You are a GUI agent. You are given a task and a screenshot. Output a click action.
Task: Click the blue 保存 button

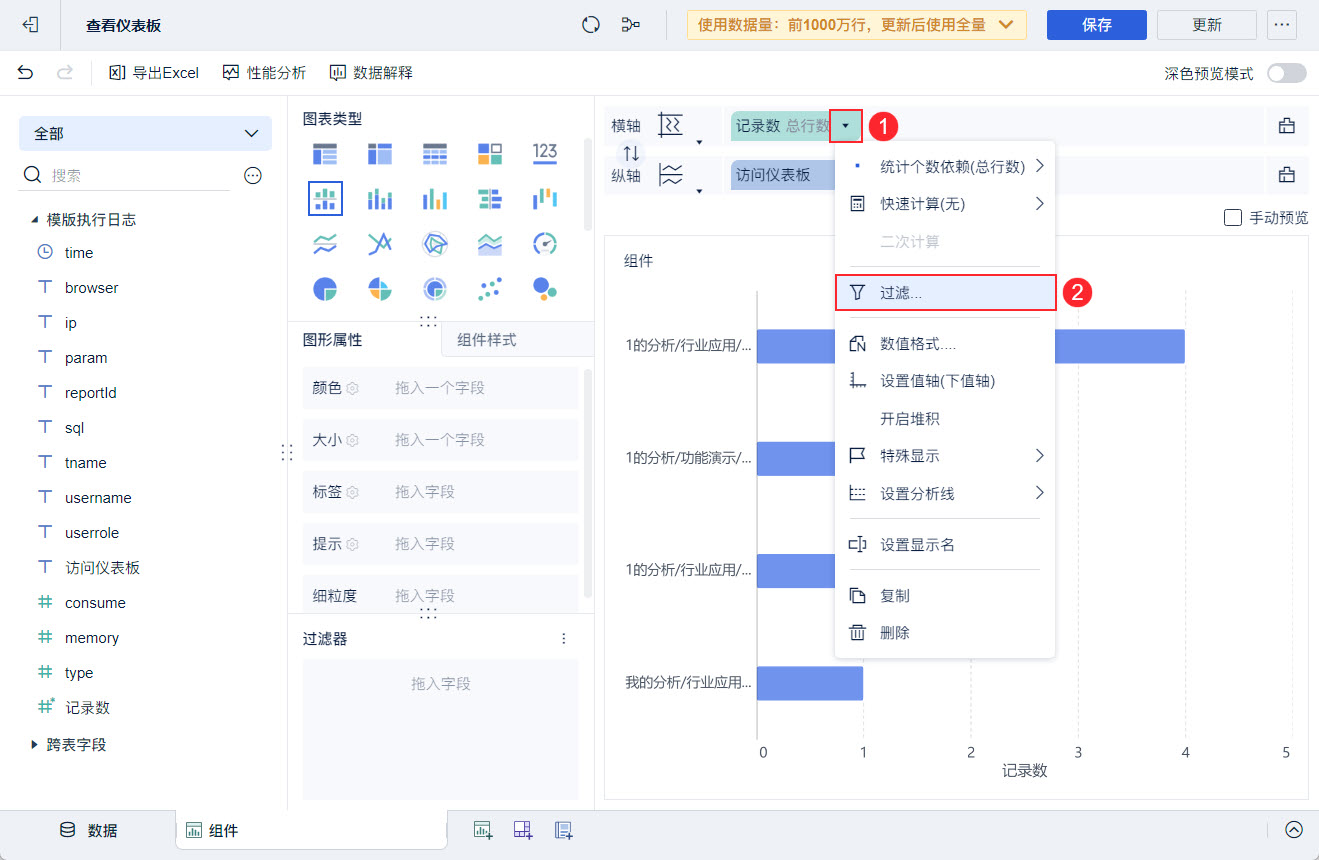point(1097,25)
